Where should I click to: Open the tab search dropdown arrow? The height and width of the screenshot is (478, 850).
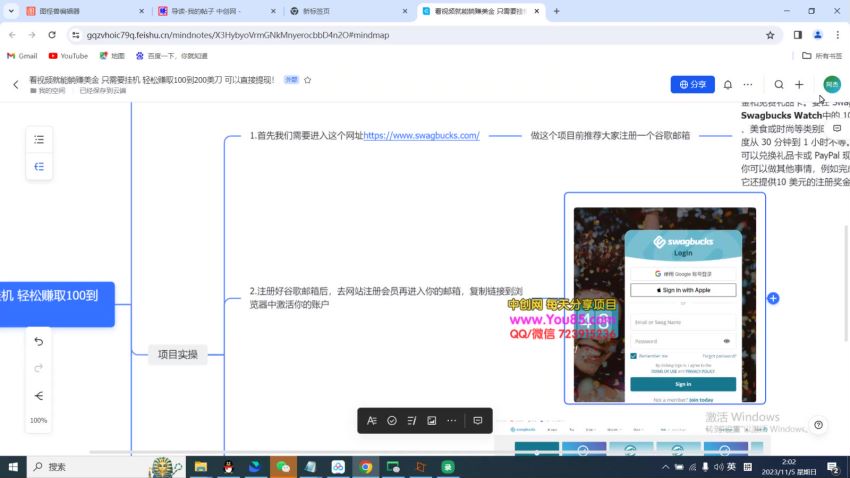[11, 11]
